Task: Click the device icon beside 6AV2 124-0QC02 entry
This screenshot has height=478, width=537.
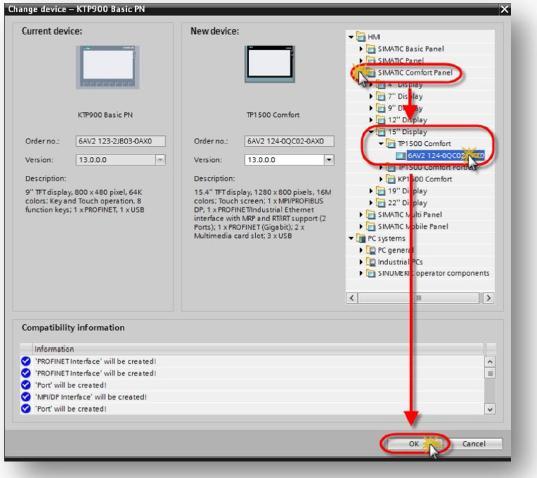Action: pos(400,155)
